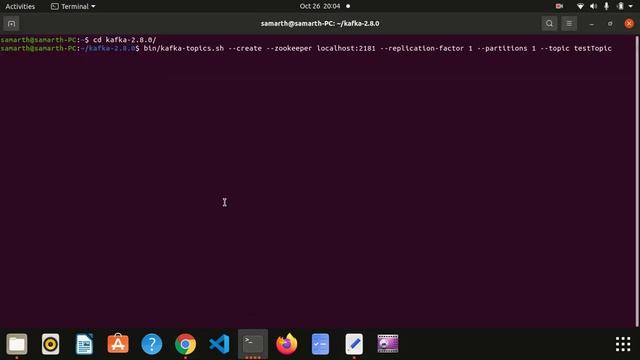Click the terminal vertical scrollbar
The width and height of the screenshot is (640, 360).
coord(637,181)
